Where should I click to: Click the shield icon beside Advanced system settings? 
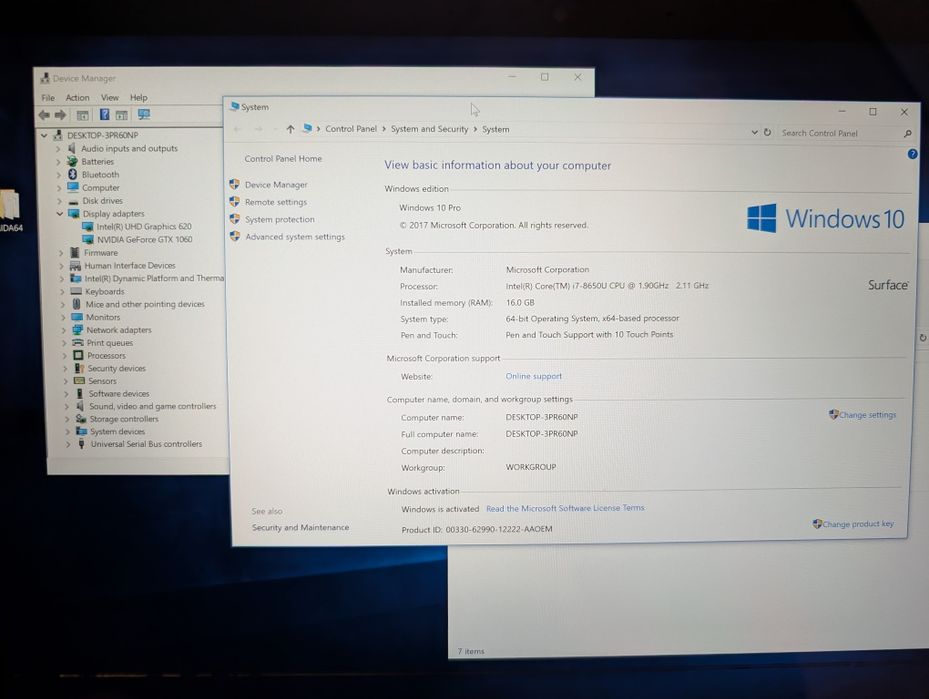[x=235, y=236]
